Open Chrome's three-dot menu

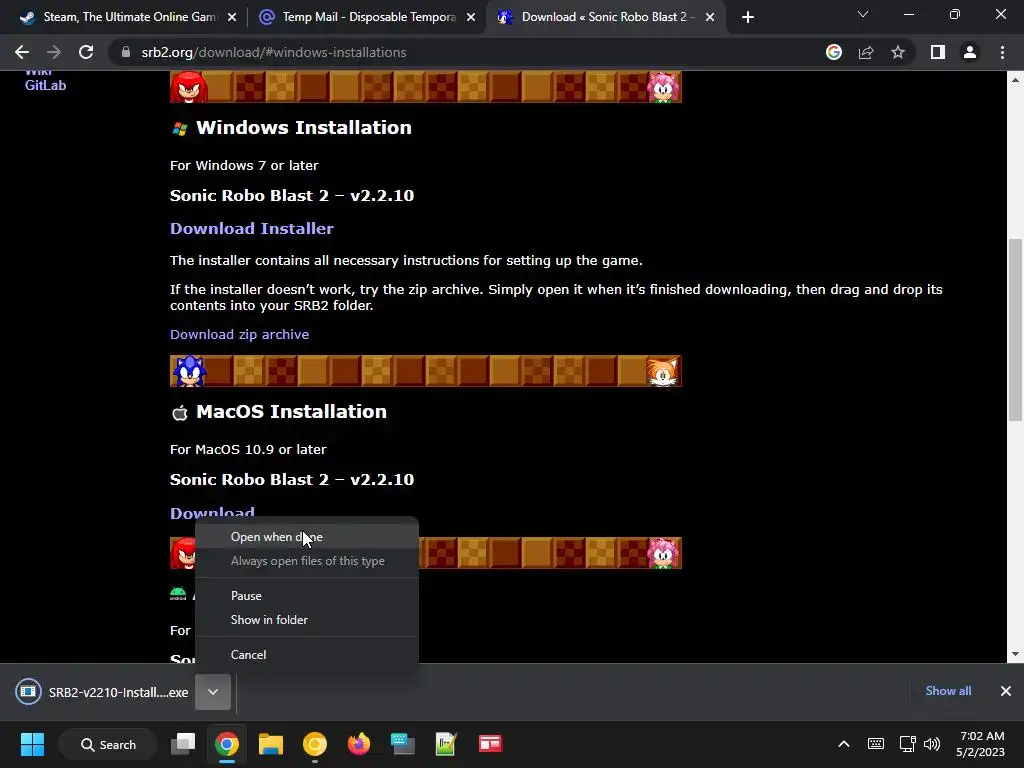[x=1002, y=52]
